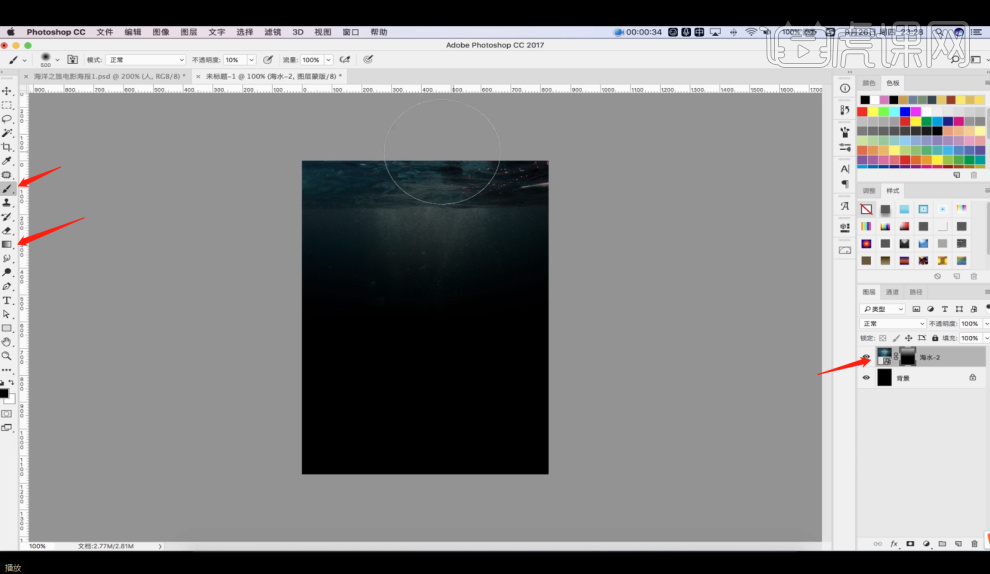Switch to document tab 海洋之旅电影海报1.psd
The height and width of the screenshot is (574, 990).
coord(109,76)
